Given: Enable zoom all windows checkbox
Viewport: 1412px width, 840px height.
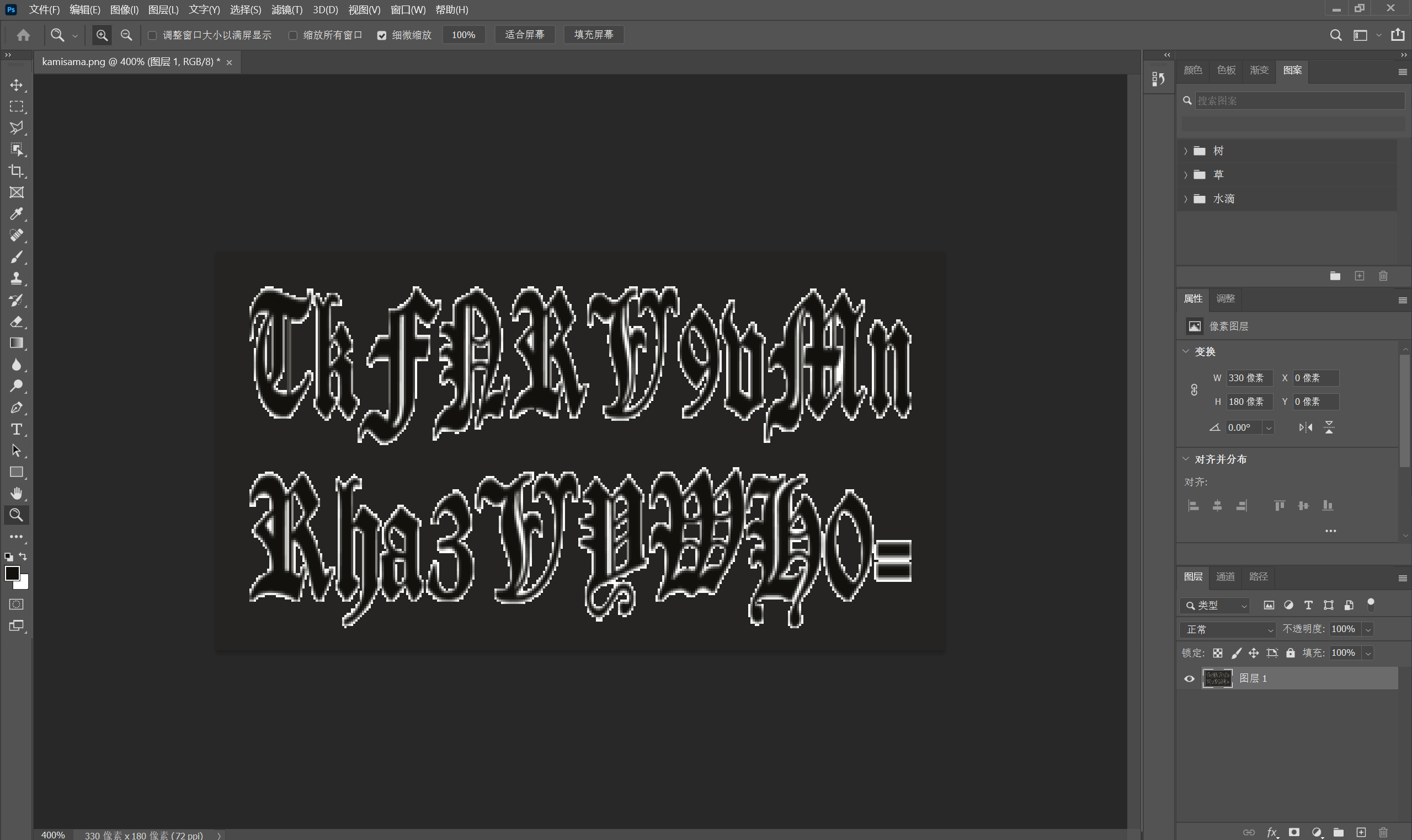Looking at the screenshot, I should coord(292,35).
